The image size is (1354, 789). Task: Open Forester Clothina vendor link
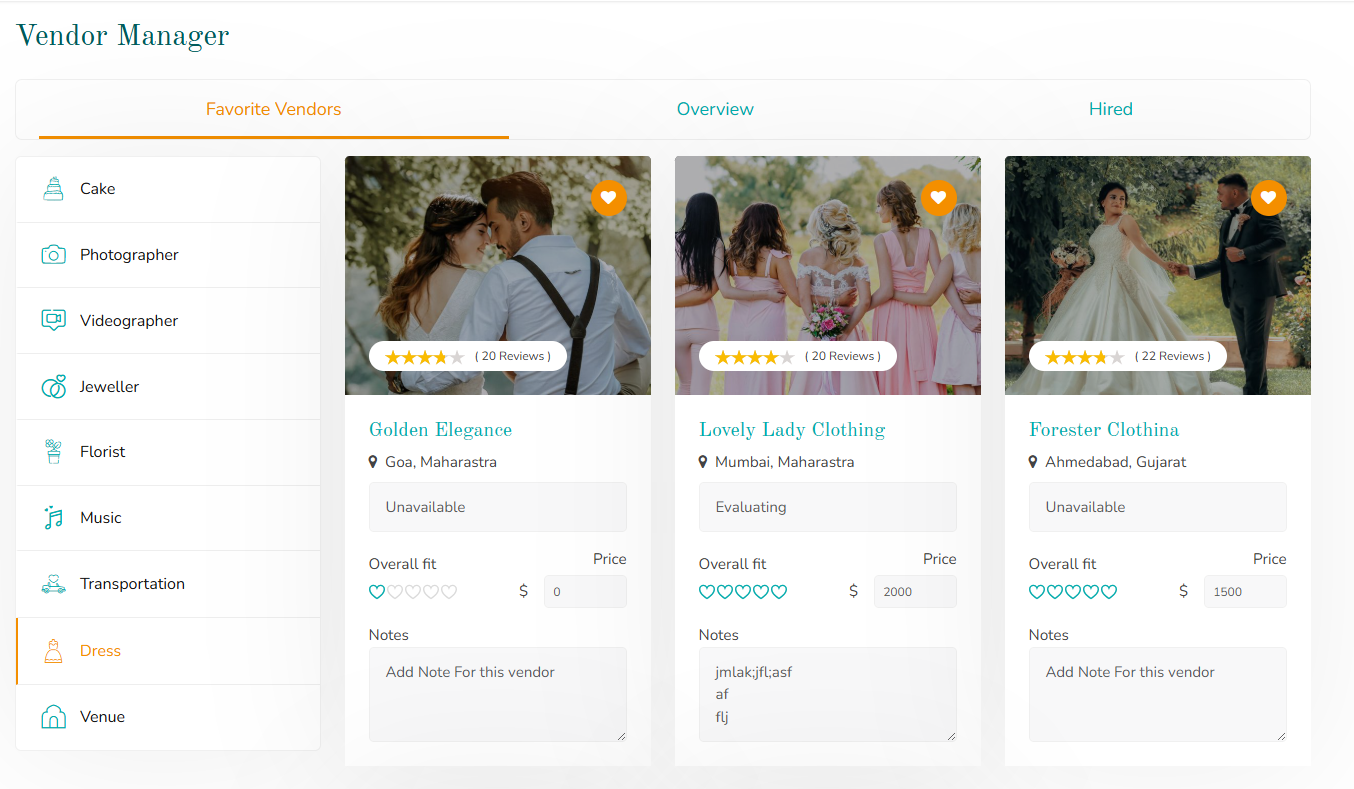[1104, 430]
